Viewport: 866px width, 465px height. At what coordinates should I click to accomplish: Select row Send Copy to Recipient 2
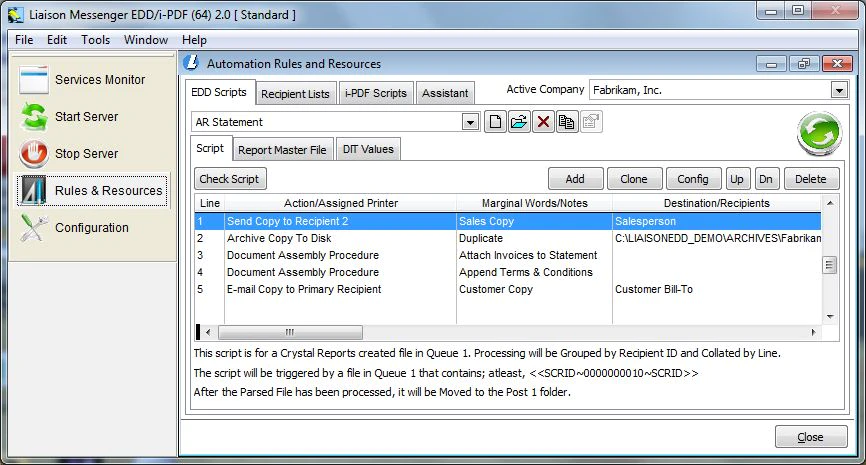point(508,221)
